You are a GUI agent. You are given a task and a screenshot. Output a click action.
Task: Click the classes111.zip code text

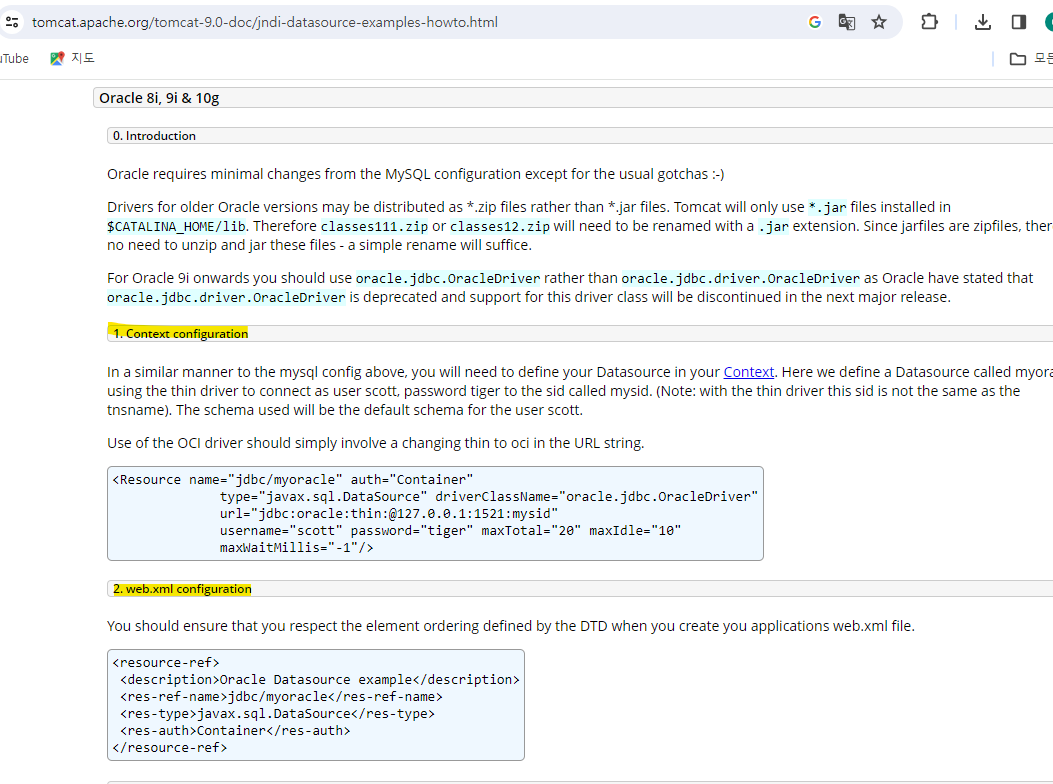point(374,226)
